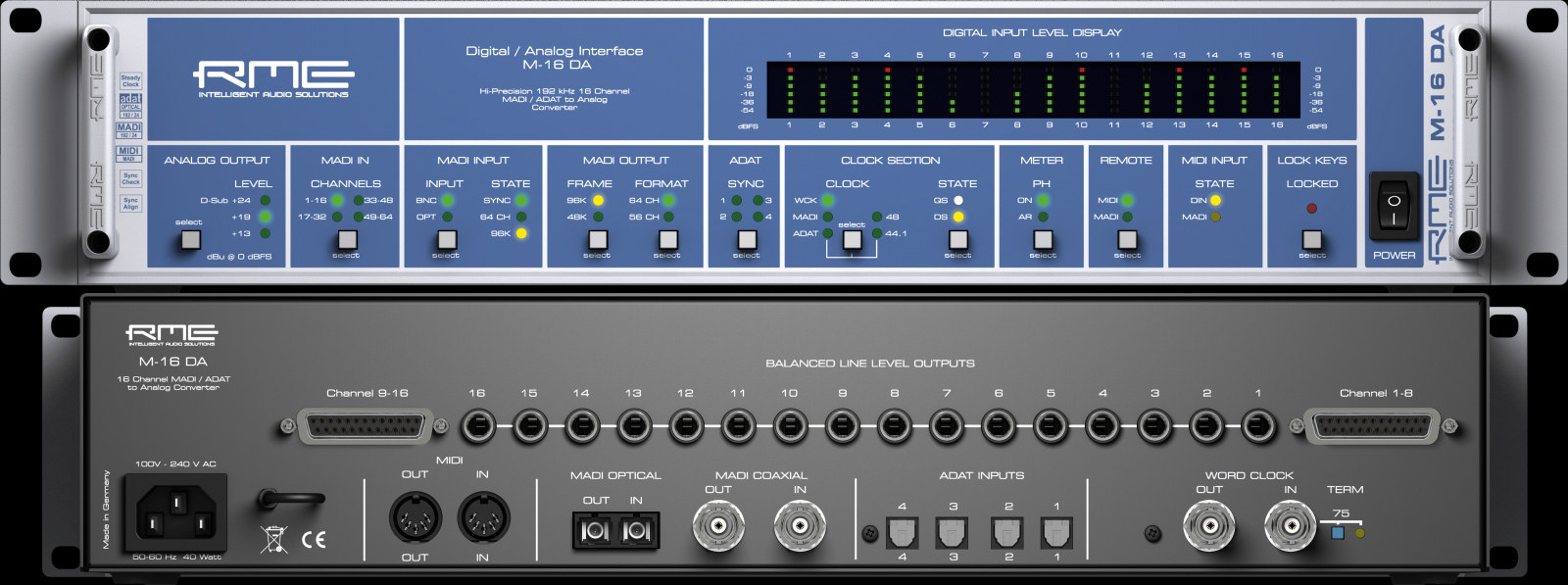Push the ANALOG OUTPUT level select button
The height and width of the screenshot is (585, 1568).
[190, 239]
